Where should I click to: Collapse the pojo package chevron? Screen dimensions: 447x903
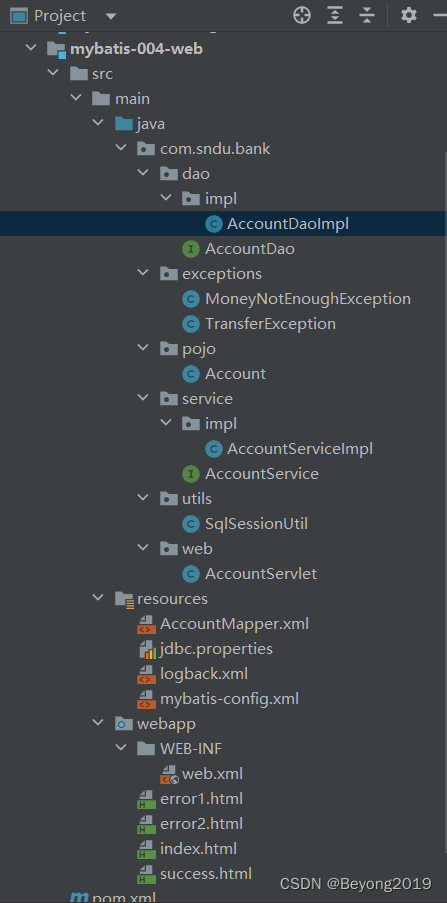tap(143, 348)
